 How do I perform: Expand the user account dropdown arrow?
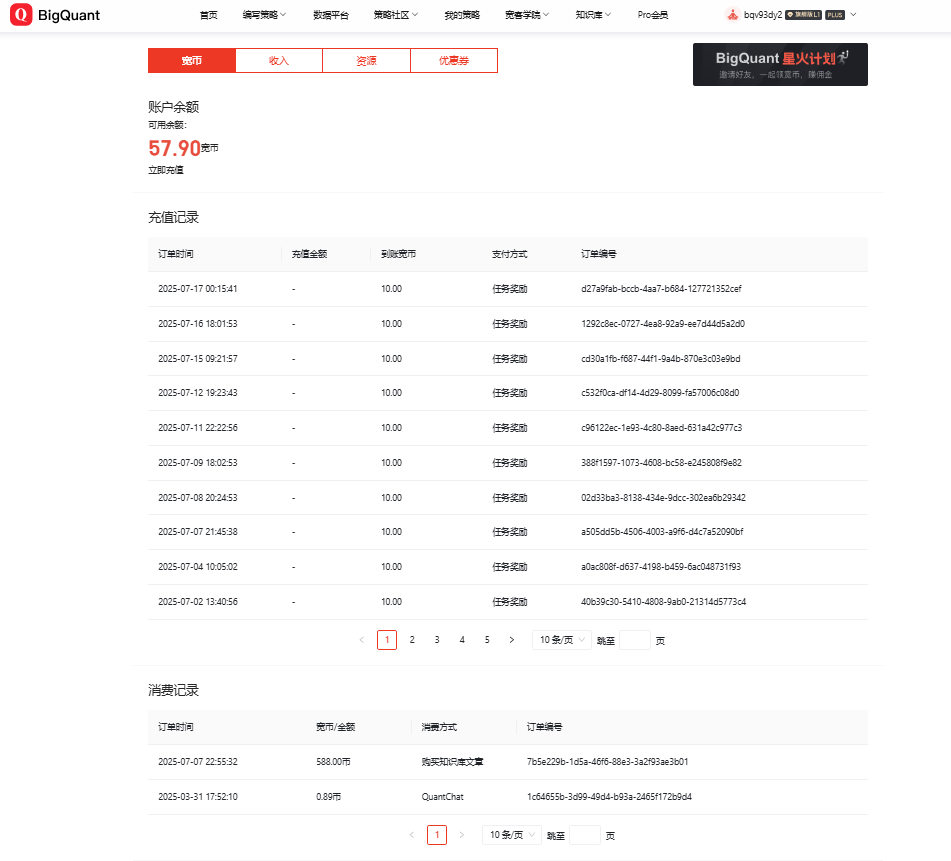853,15
